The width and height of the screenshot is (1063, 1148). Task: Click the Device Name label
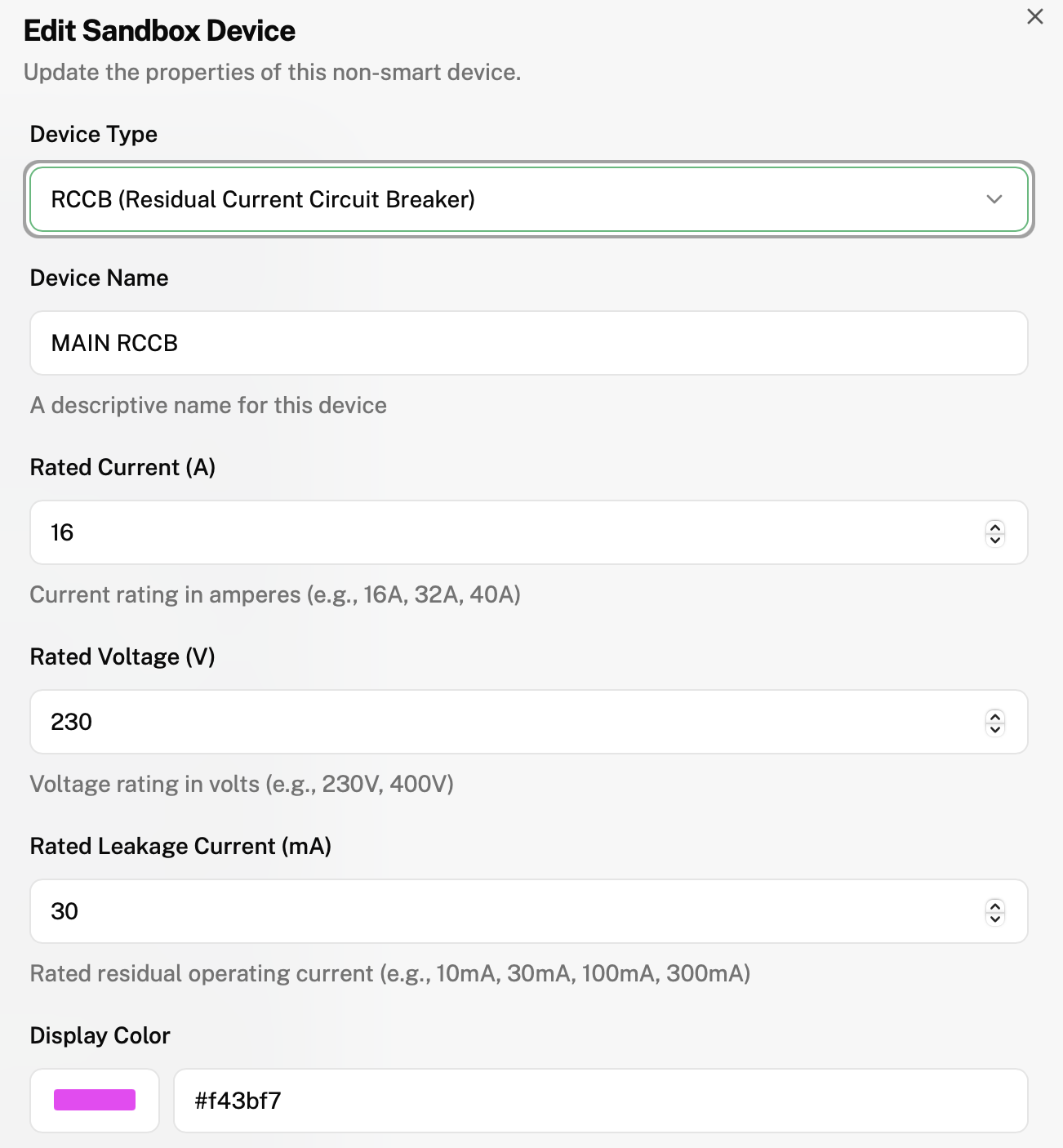(x=100, y=278)
